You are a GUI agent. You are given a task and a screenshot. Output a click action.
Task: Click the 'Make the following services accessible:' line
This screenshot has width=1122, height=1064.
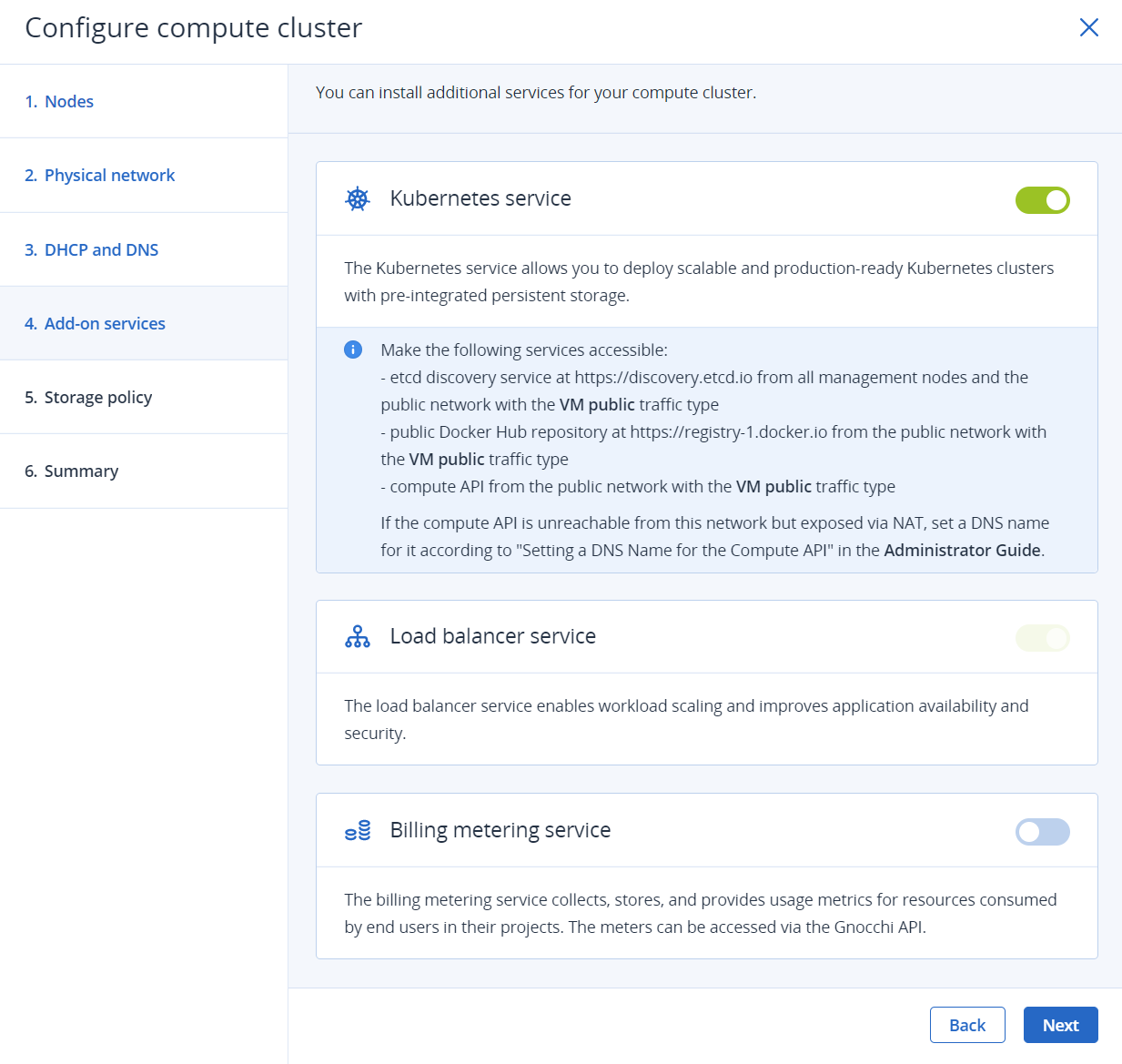pyautogui.click(x=524, y=350)
